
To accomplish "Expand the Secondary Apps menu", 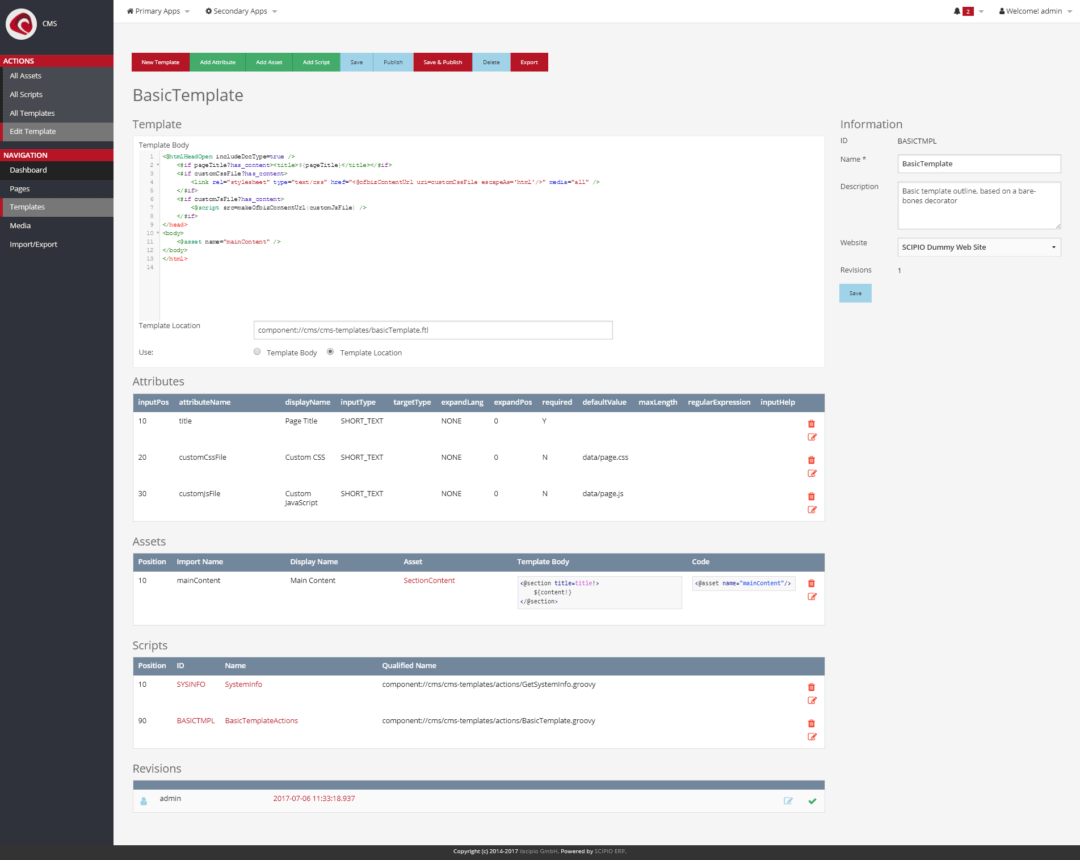I will (x=241, y=11).
